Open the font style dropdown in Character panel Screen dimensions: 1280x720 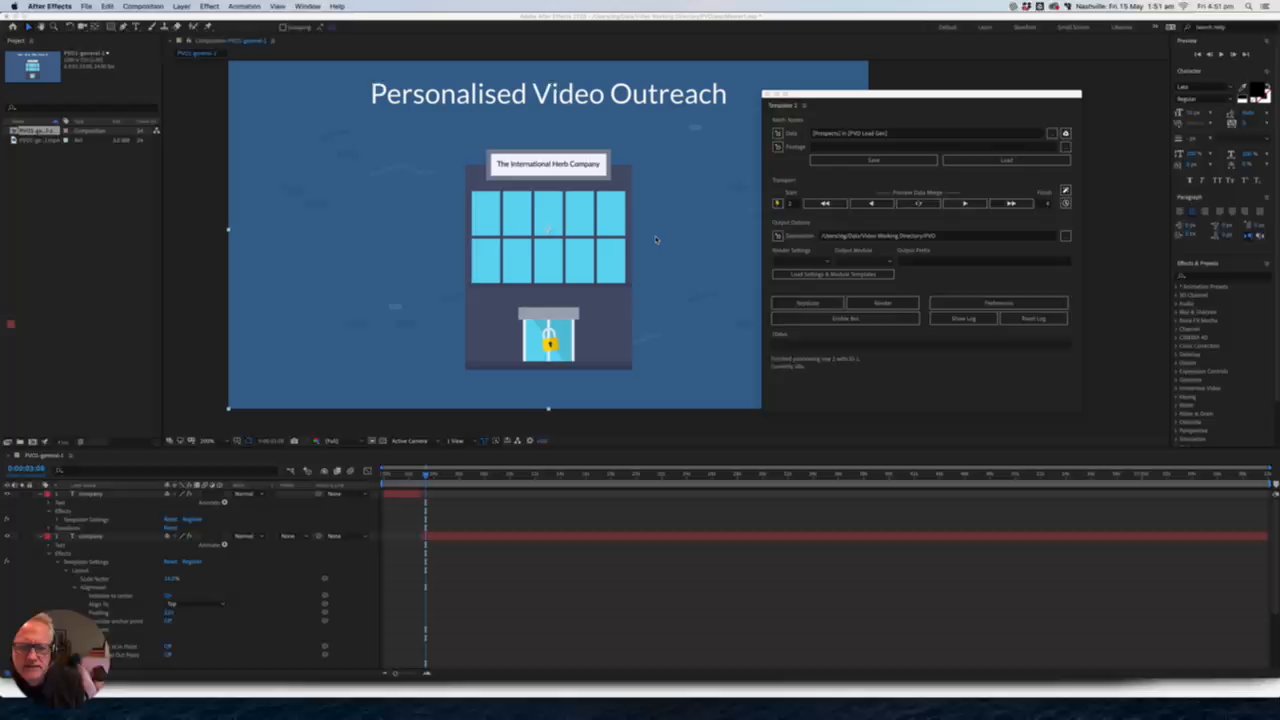[x=1204, y=99]
